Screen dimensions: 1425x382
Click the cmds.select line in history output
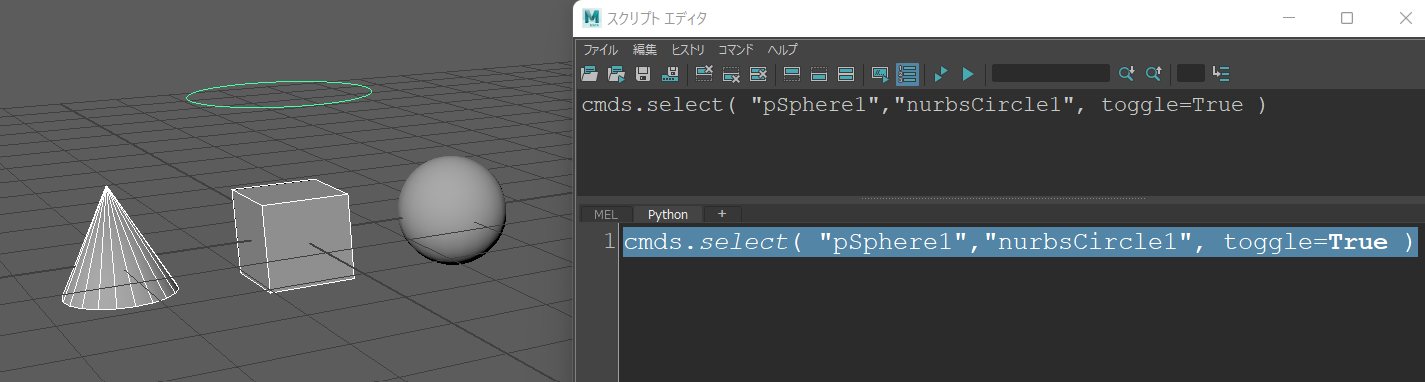pos(924,105)
